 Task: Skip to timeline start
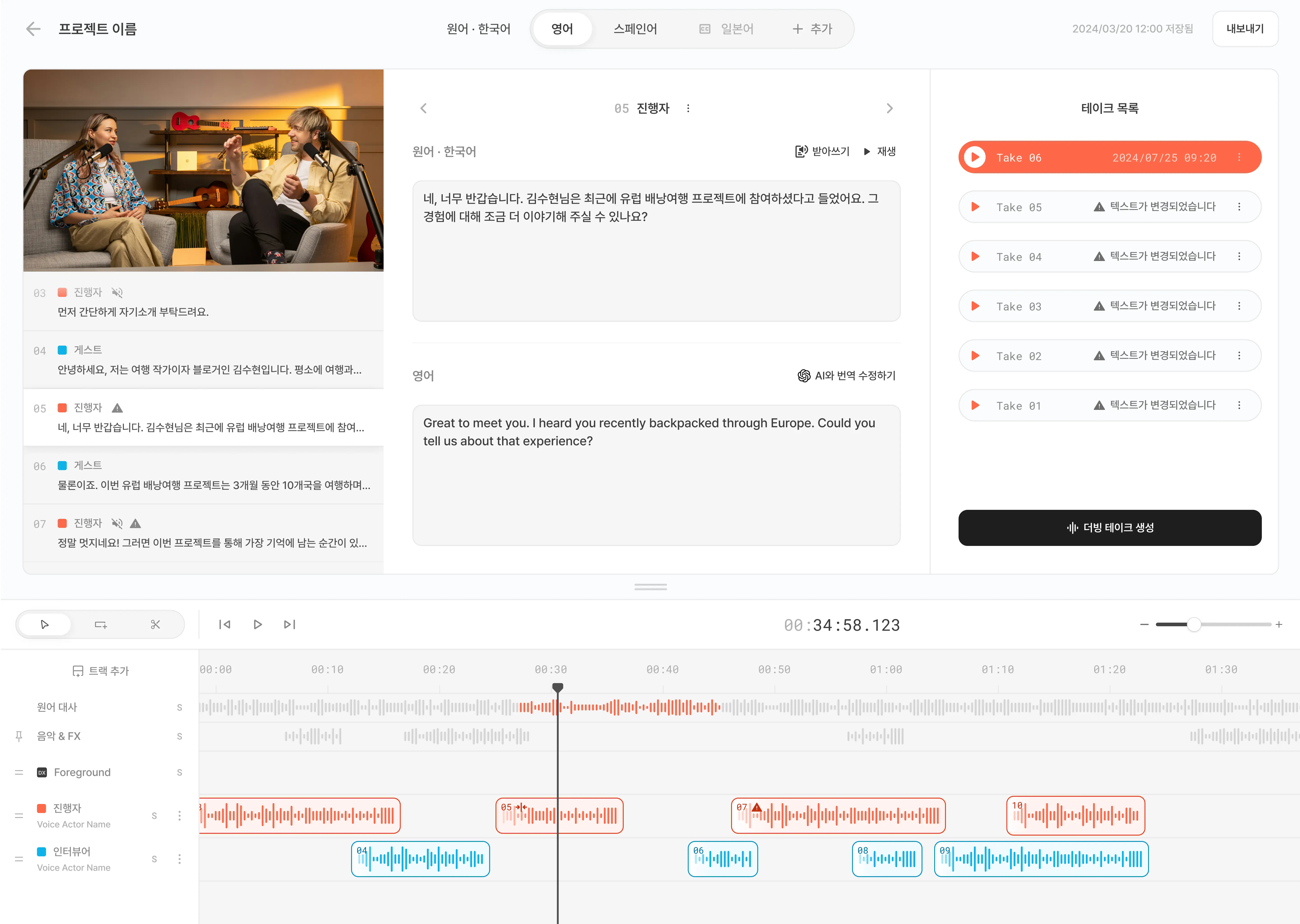[x=225, y=625]
